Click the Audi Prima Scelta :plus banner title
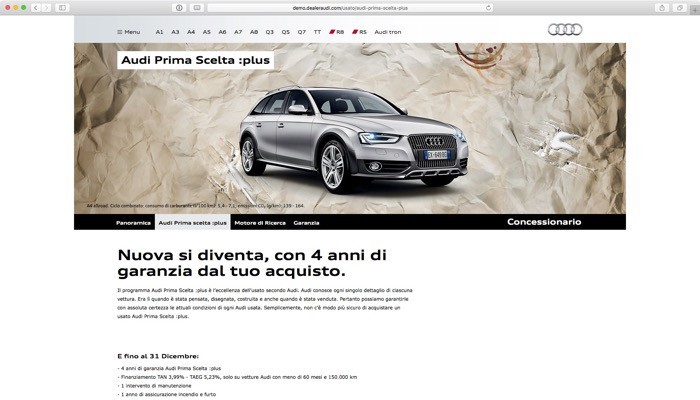Screen dimensions: 700x400 coord(196,60)
